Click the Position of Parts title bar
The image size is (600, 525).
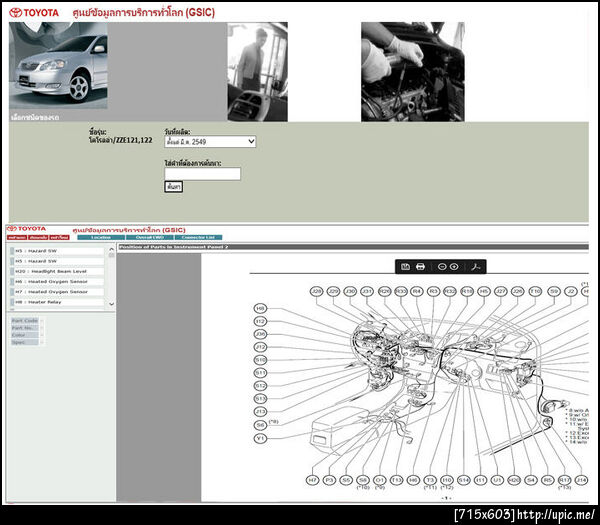[x=353, y=247]
